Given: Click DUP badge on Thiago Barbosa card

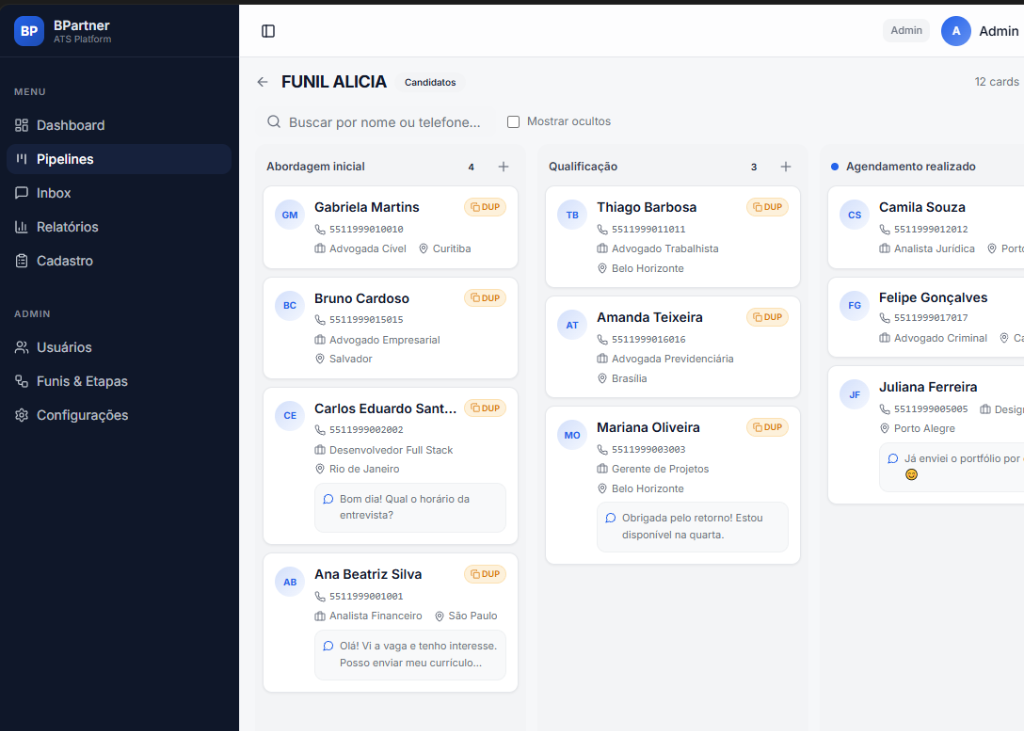Looking at the screenshot, I should pyautogui.click(x=767, y=207).
